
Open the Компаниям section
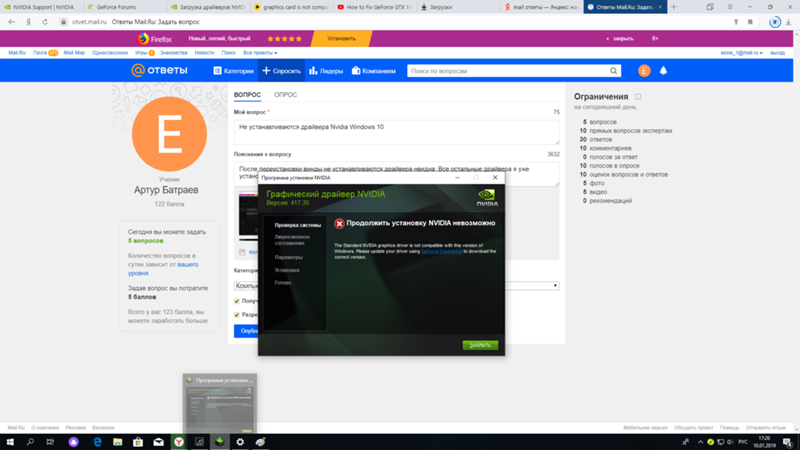coord(373,71)
